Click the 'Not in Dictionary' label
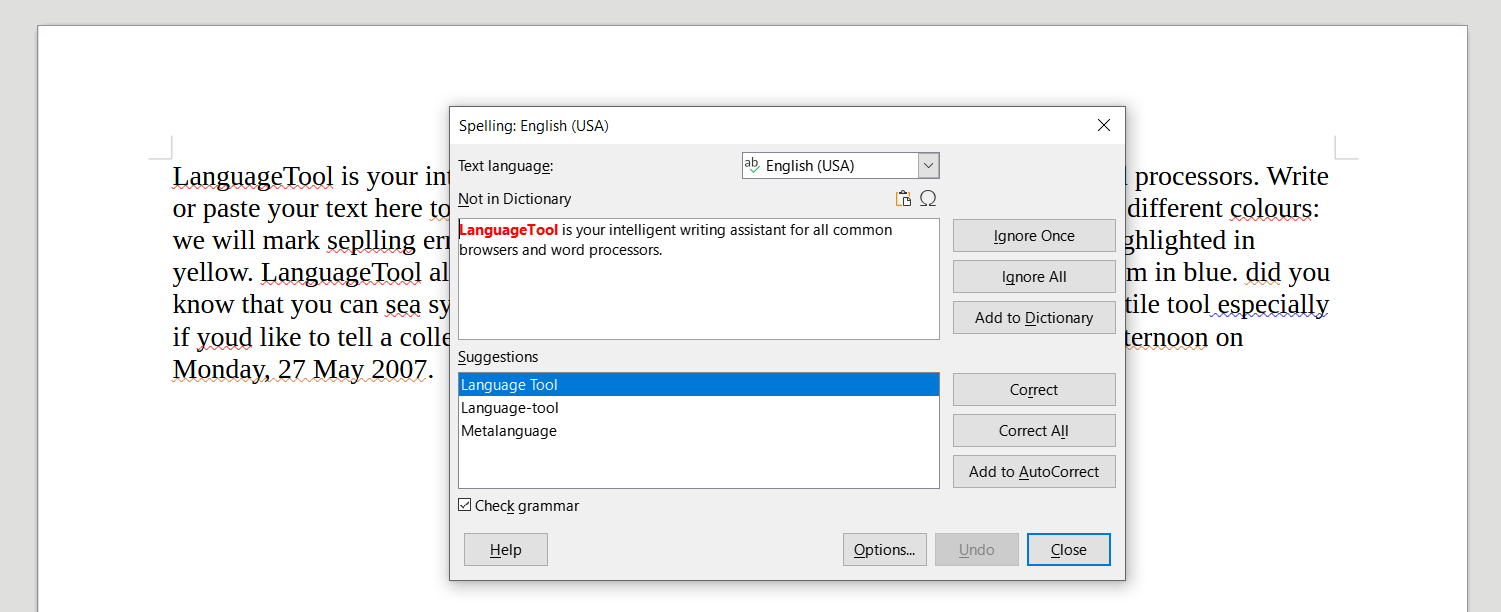Viewport: 1501px width, 612px height. tap(515, 199)
